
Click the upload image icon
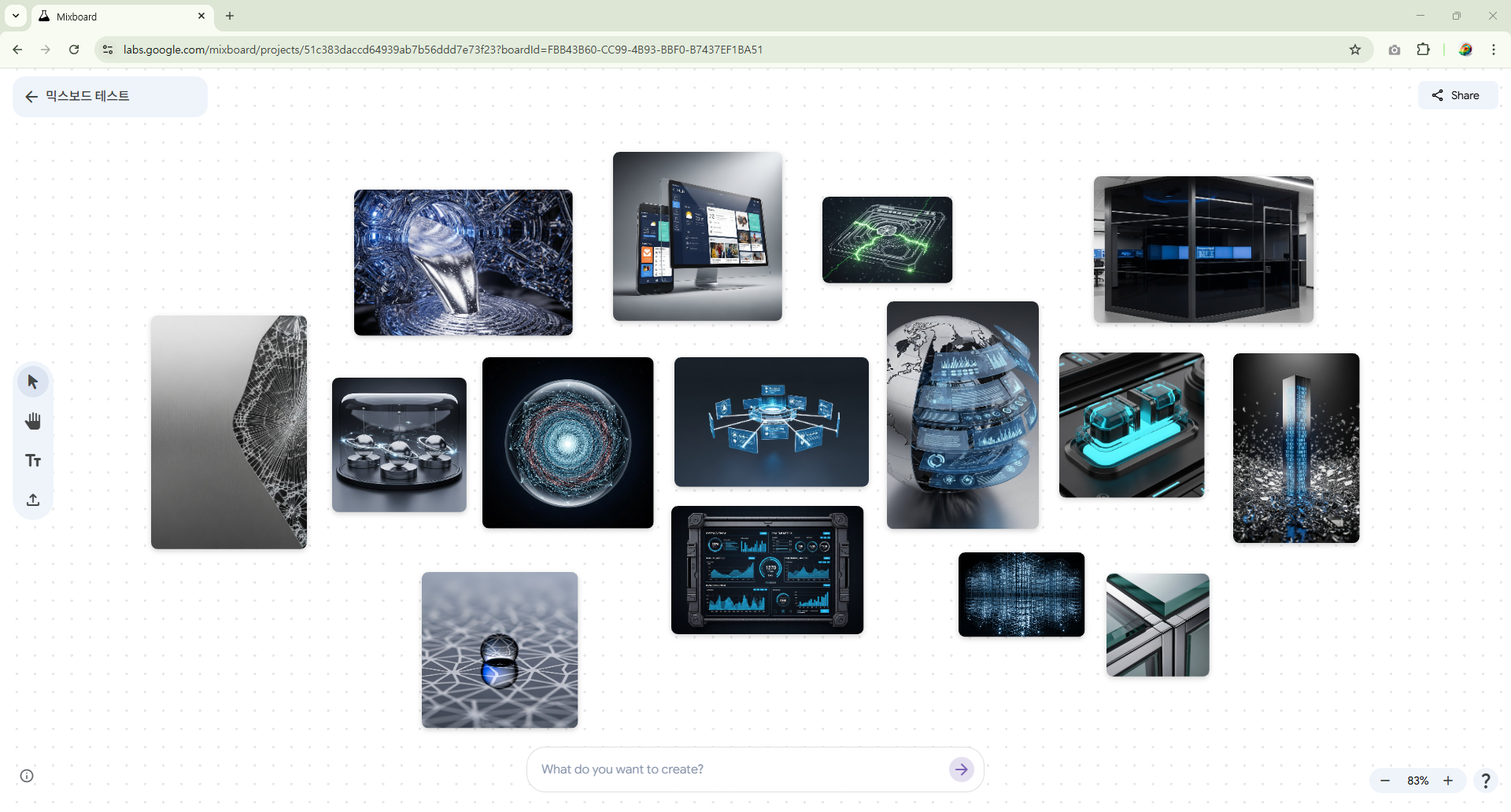(x=33, y=500)
